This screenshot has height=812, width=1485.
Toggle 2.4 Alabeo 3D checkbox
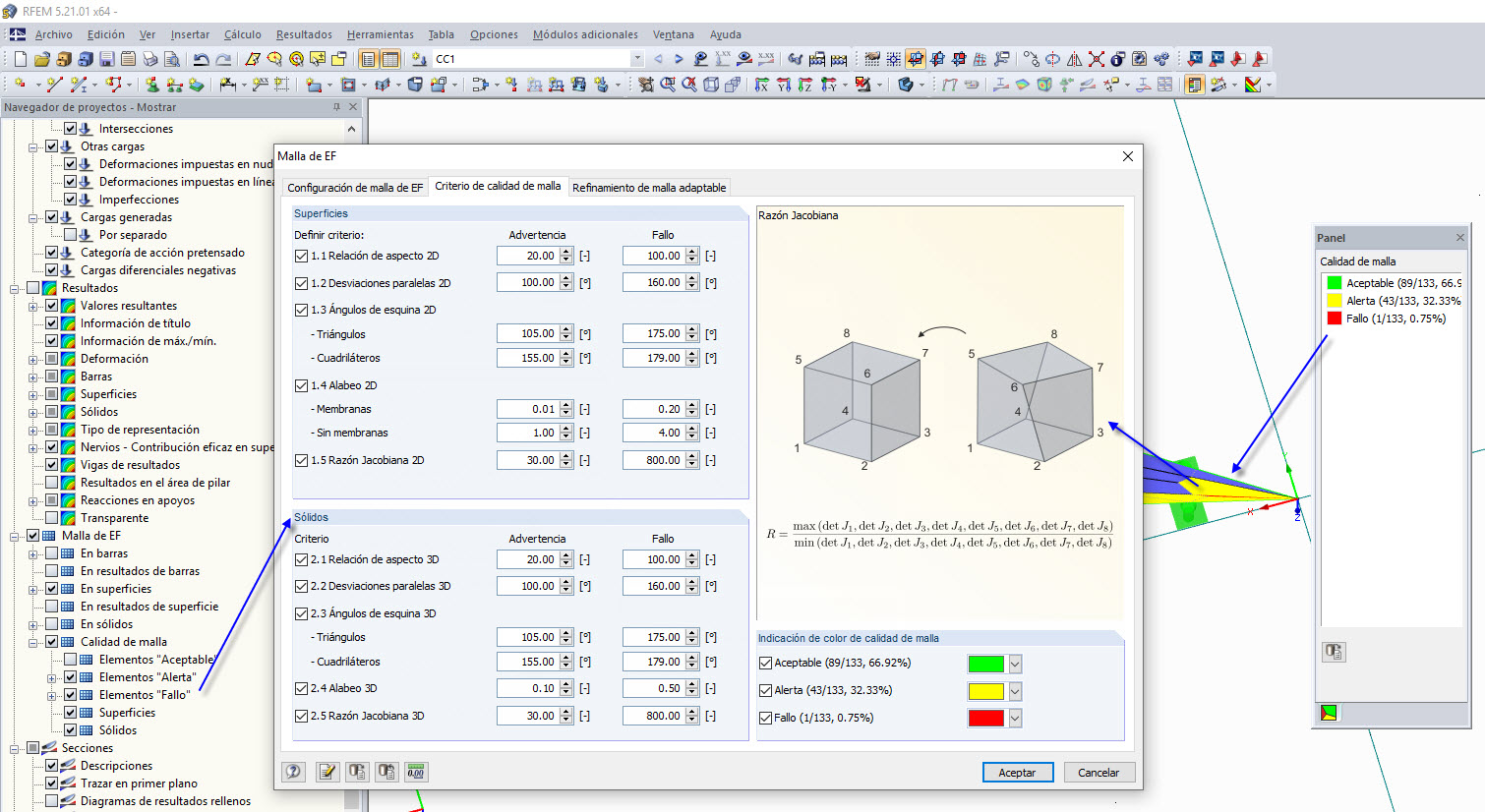301,688
